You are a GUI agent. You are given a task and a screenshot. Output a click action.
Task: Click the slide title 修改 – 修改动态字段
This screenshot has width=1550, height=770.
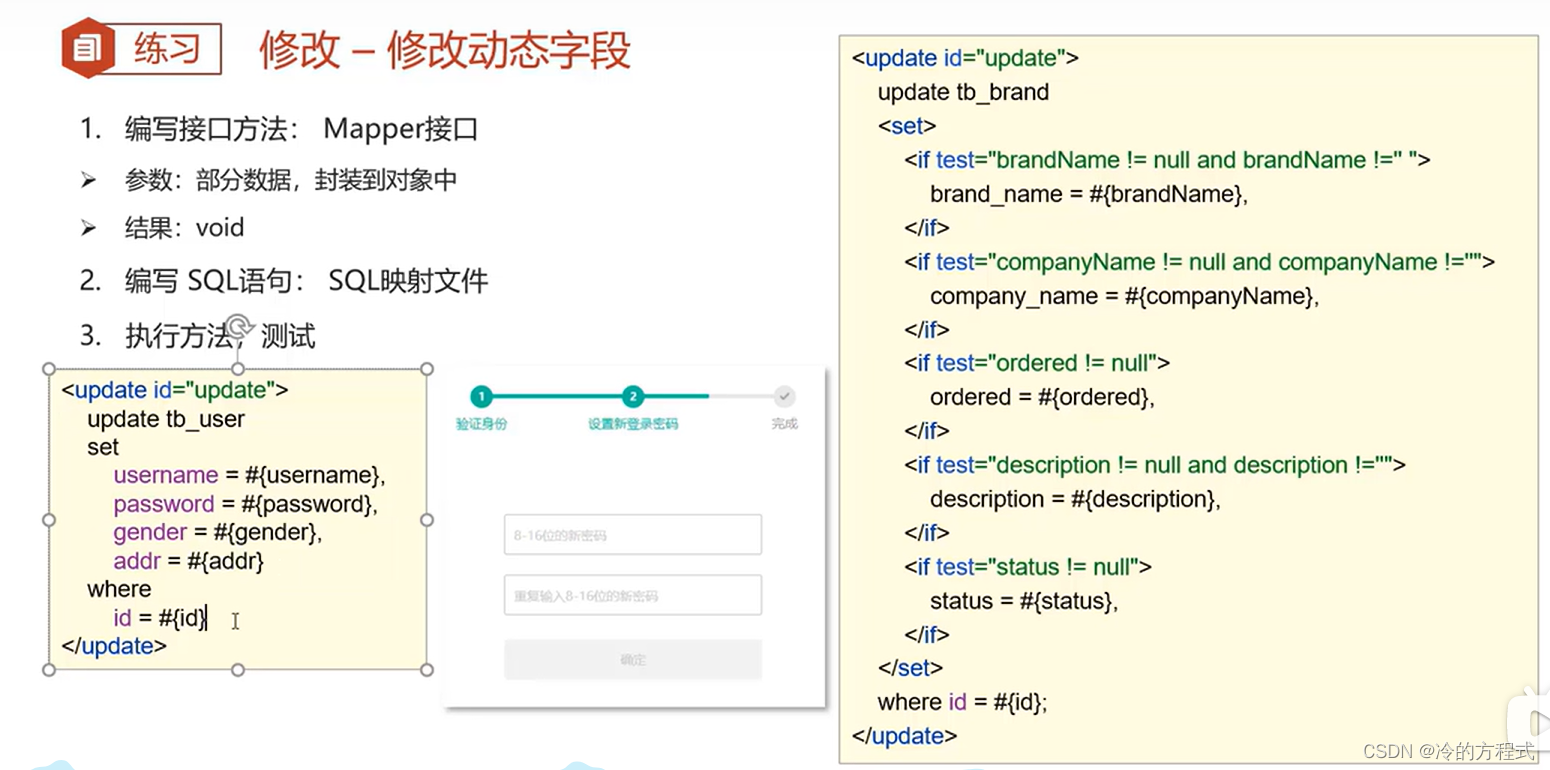coord(445,49)
